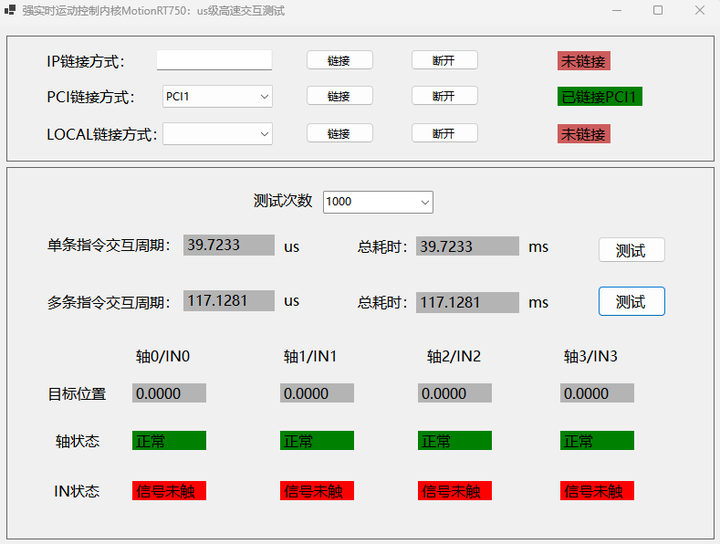The image size is (720, 544).
Task: Click the IP链接方式 address input field
Action: (x=214, y=60)
